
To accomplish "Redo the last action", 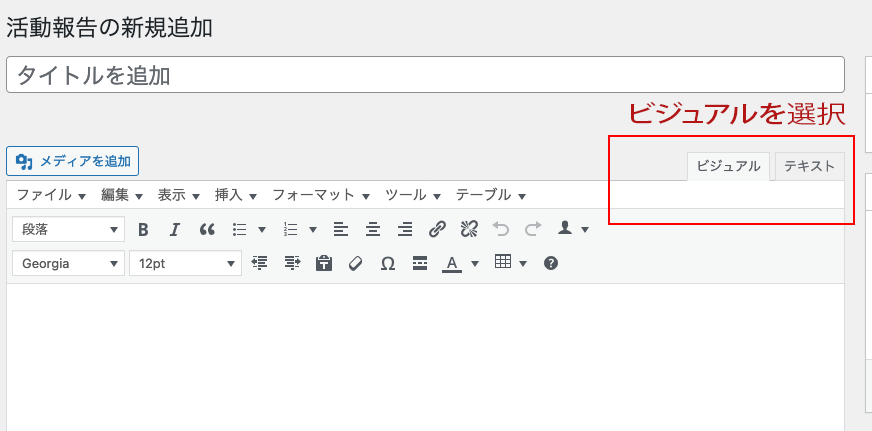I will point(533,229).
